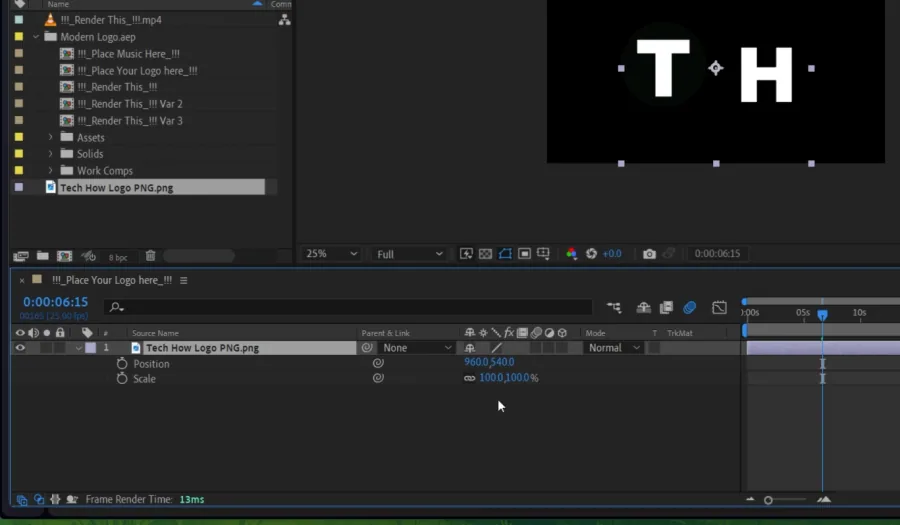Expand the Solids folder
Image resolution: width=900 pixels, height=525 pixels.
coord(51,154)
